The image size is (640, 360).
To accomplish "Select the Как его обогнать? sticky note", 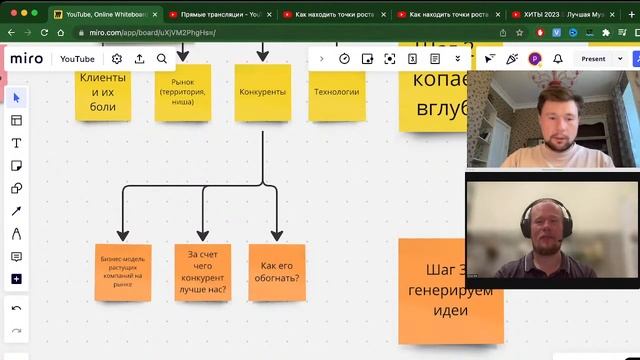I will tap(277, 272).
